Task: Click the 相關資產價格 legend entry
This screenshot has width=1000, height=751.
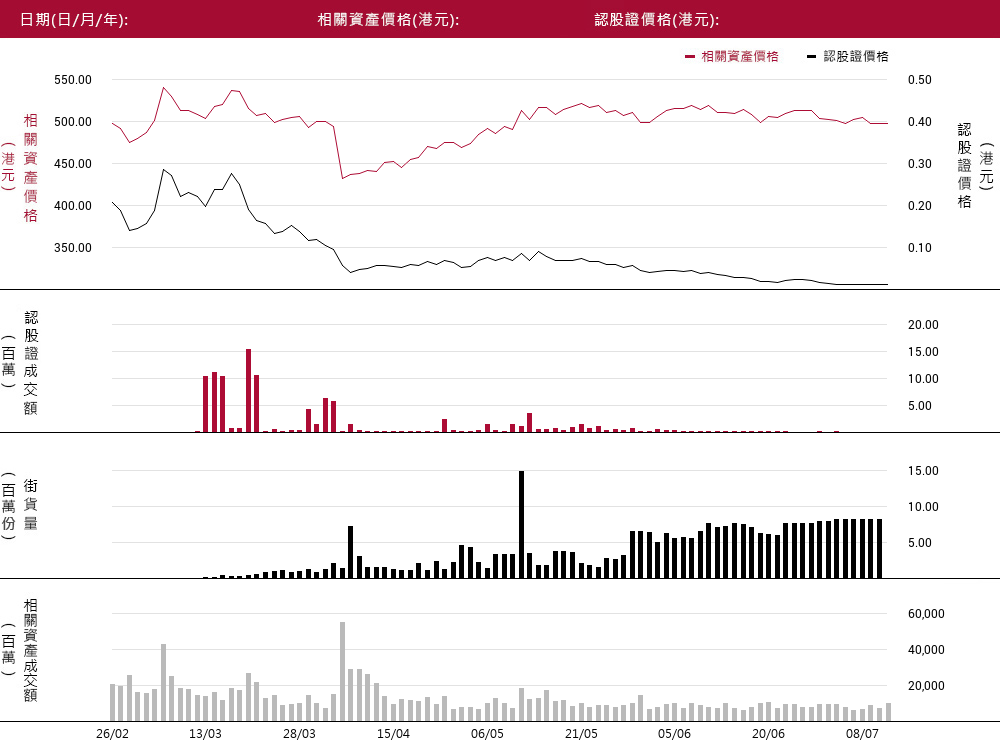Action: click(732, 56)
